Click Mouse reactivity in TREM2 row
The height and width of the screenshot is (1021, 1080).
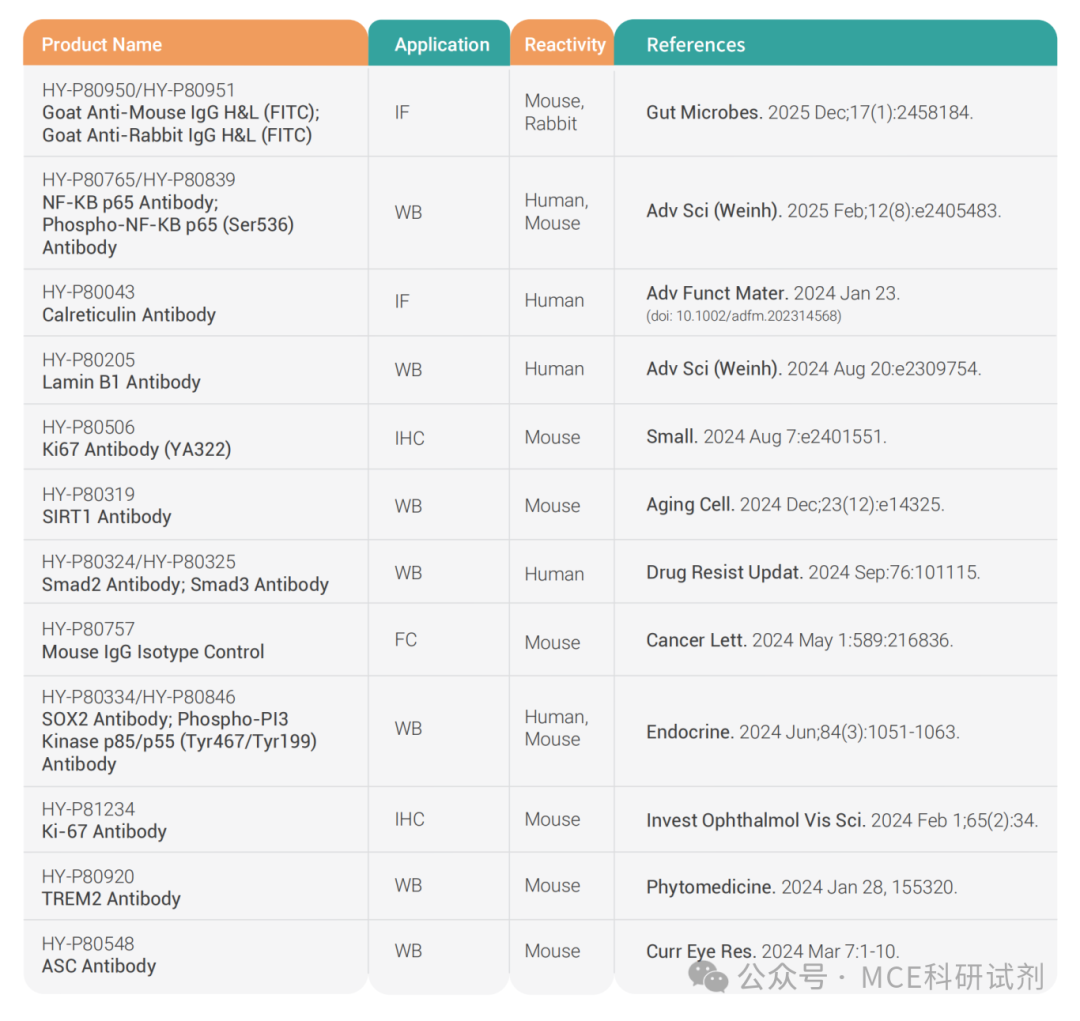tap(552, 886)
